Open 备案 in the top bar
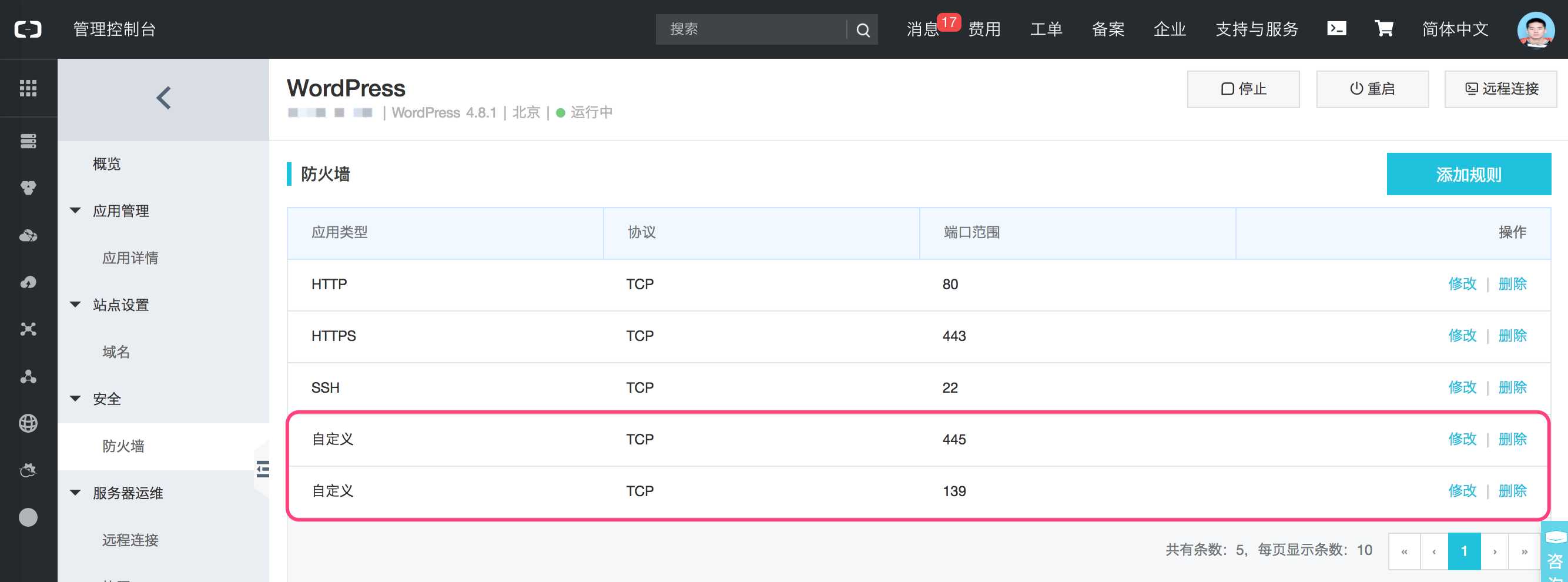This screenshot has width=1568, height=582. (1108, 29)
